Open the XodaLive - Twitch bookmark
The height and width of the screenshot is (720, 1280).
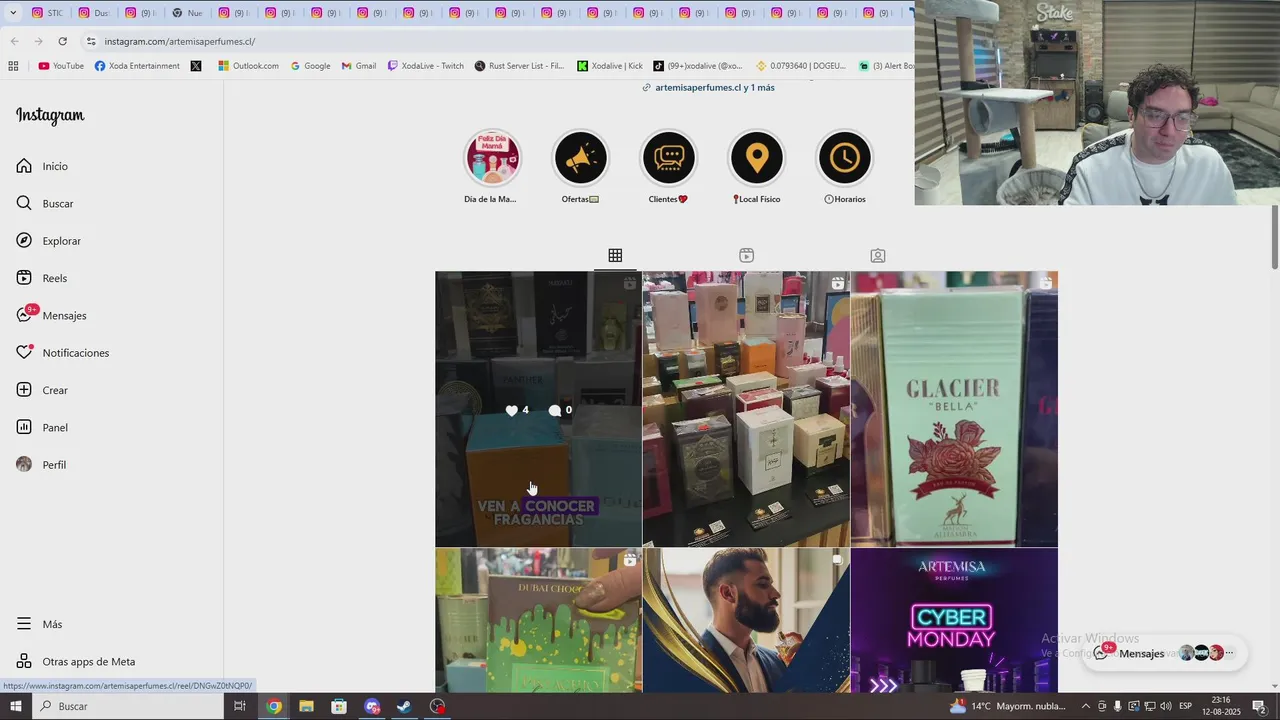click(425, 66)
